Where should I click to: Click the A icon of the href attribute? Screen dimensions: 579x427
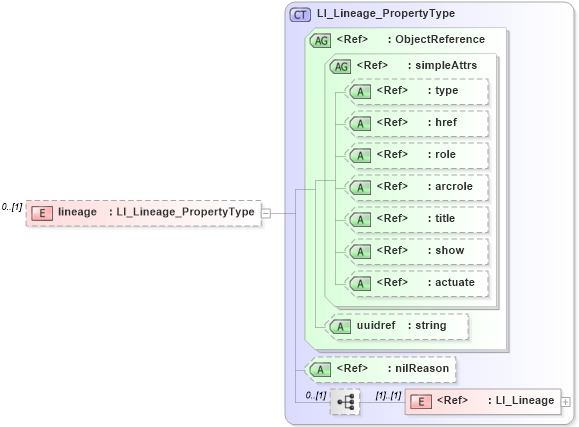[360, 124]
